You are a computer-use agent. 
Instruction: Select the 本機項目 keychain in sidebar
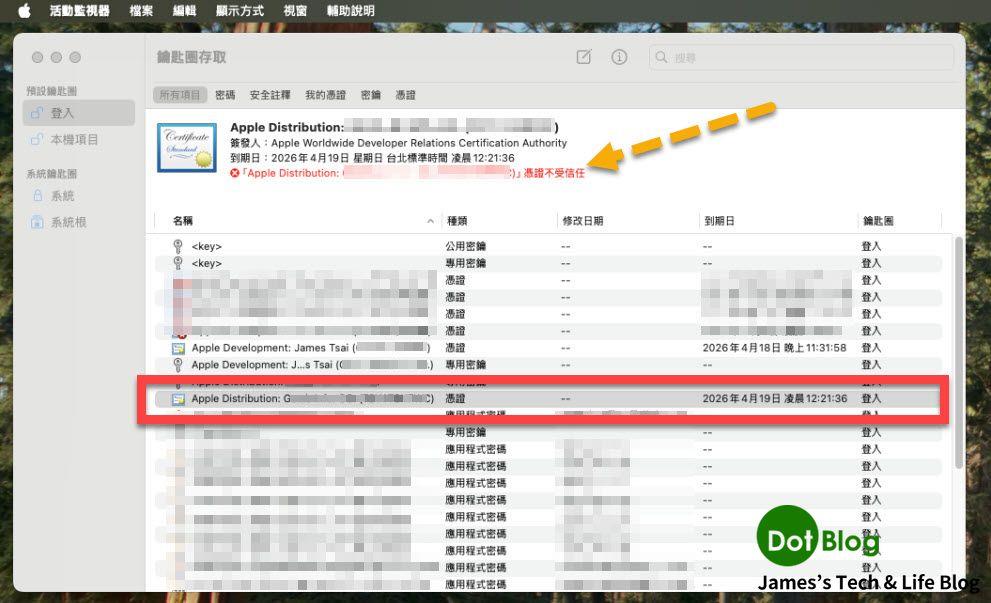click(74, 140)
